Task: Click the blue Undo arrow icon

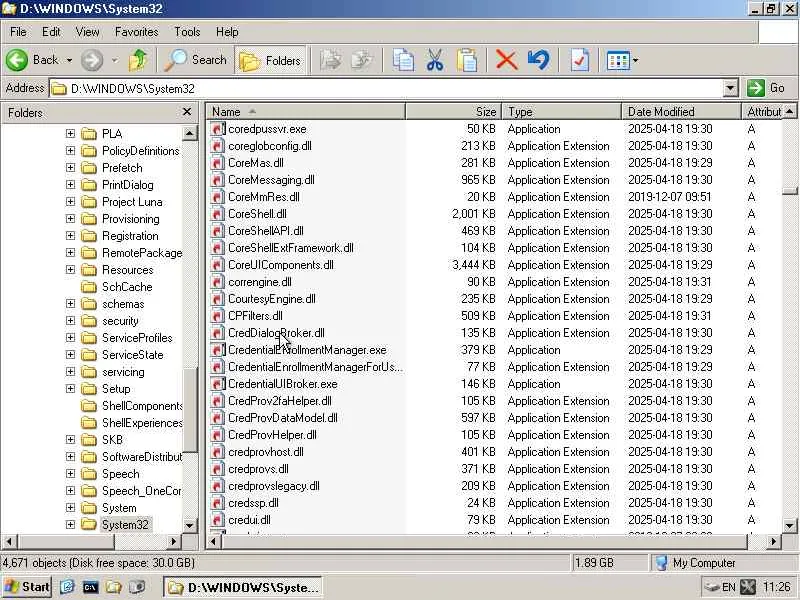Action: tap(539, 60)
